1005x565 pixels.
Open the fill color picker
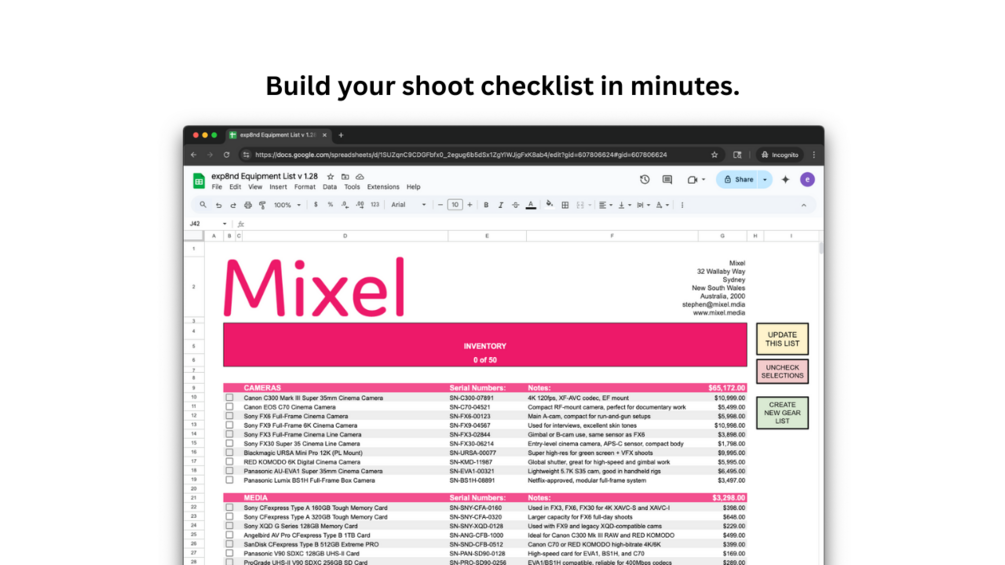[549, 205]
